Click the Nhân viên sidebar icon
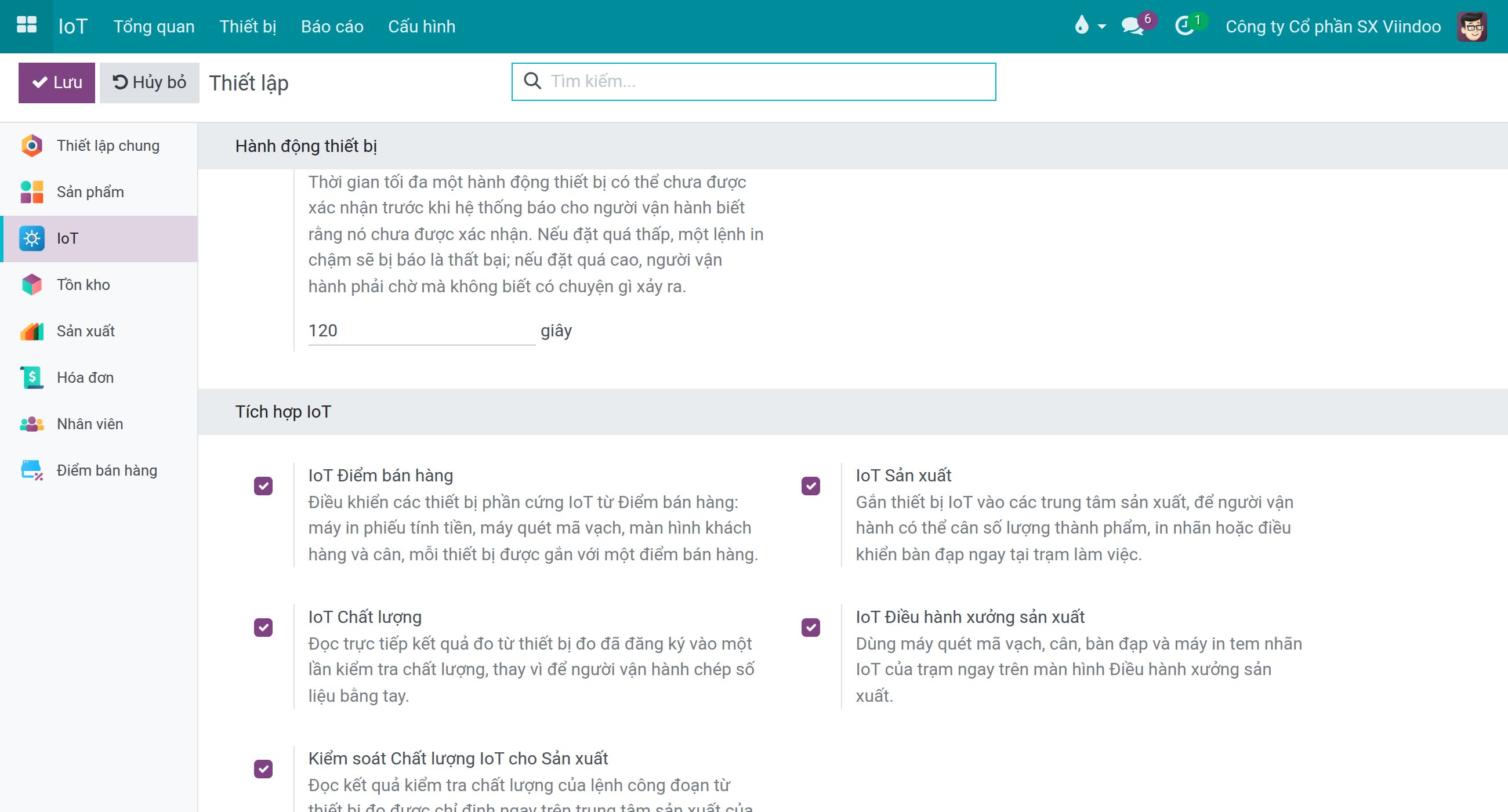Viewport: 1508px width, 812px height. tap(32, 424)
